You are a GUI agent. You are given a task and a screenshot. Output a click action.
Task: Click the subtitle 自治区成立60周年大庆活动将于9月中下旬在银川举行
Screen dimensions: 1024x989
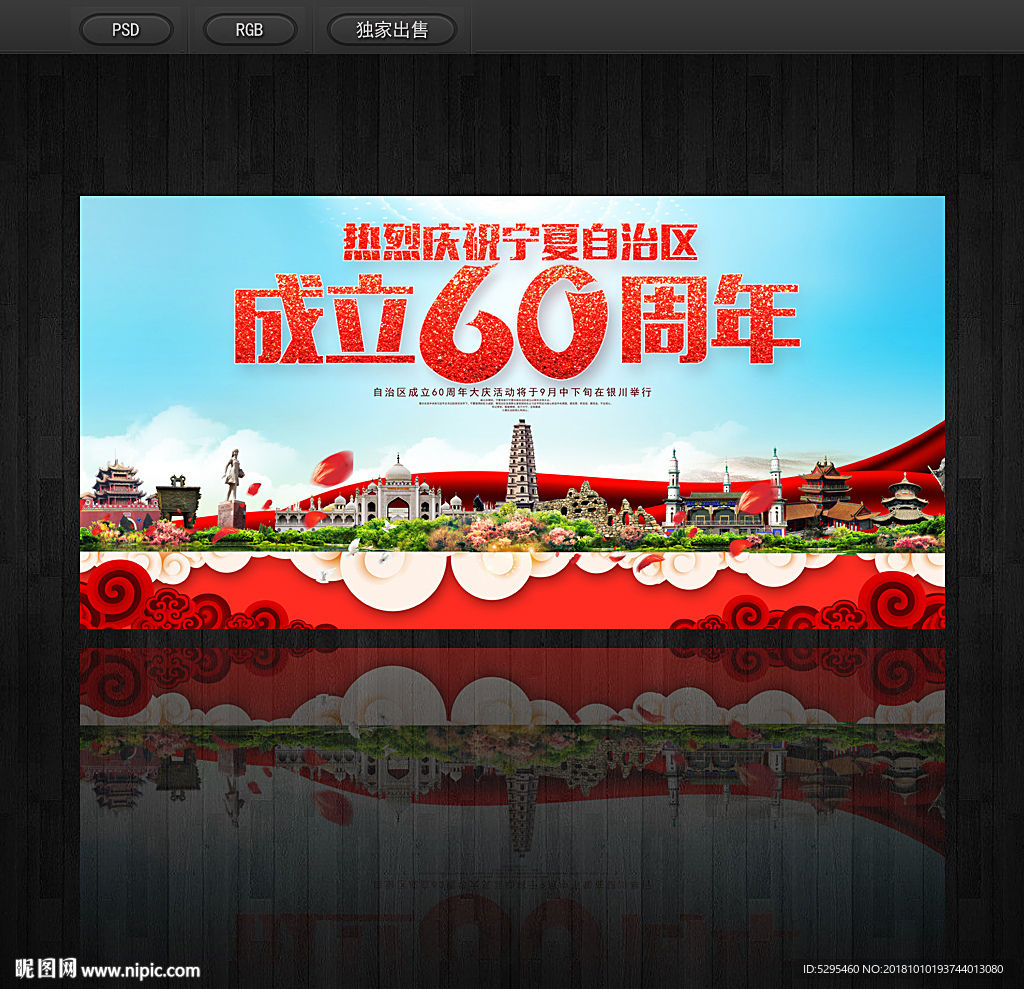coord(512,392)
